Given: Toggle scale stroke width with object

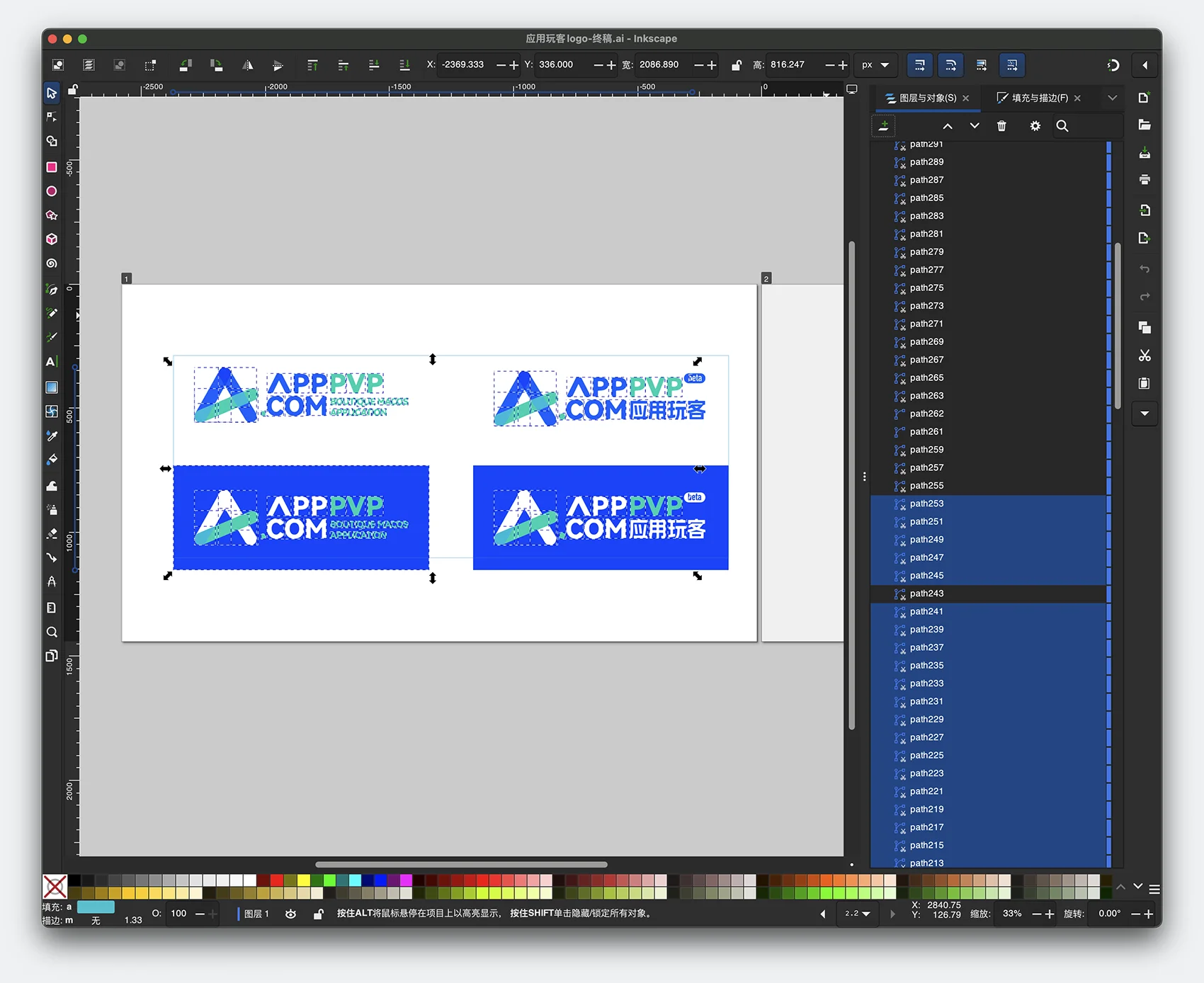Looking at the screenshot, I should tap(919, 65).
